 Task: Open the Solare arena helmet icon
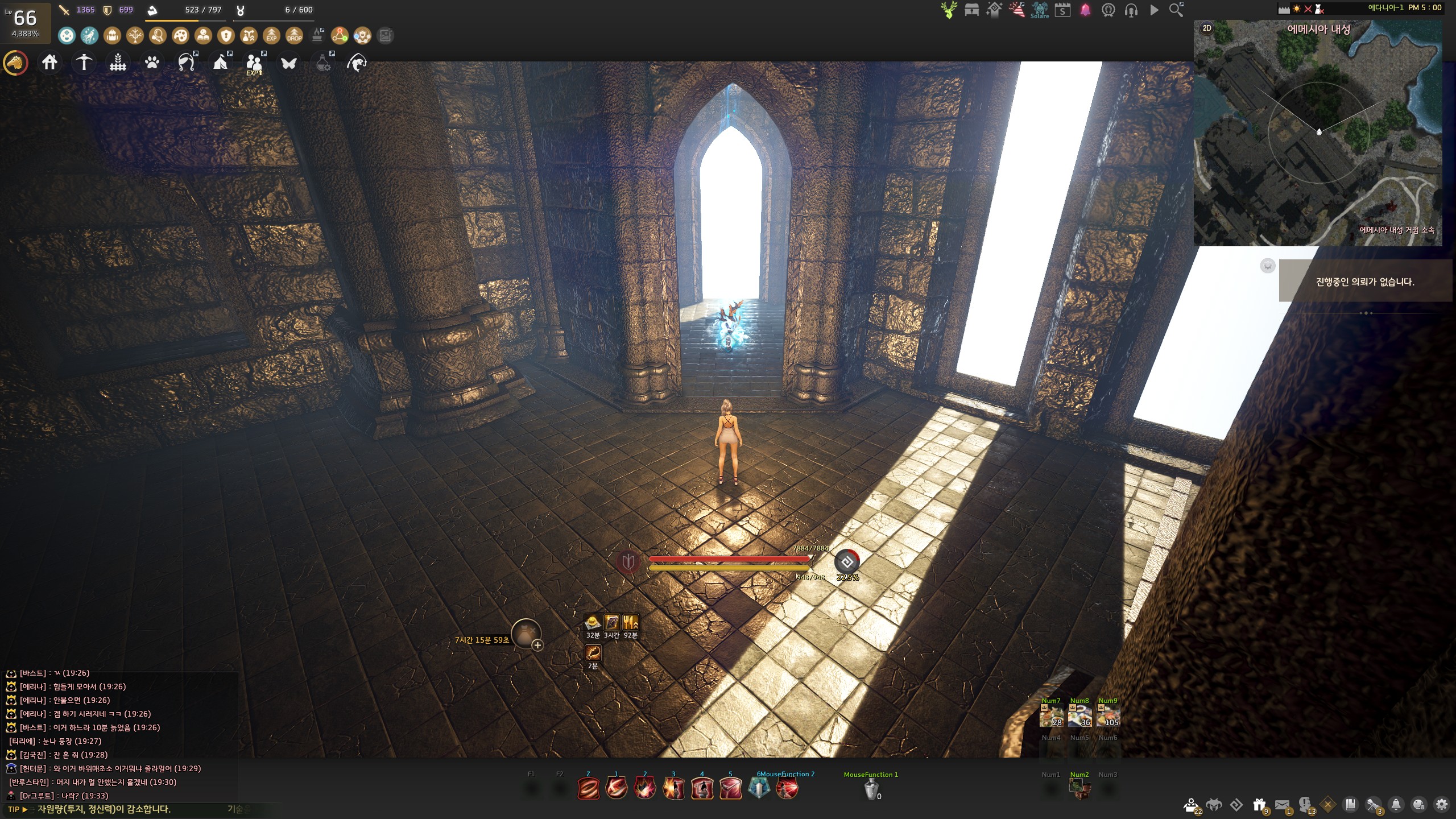[x=1040, y=10]
